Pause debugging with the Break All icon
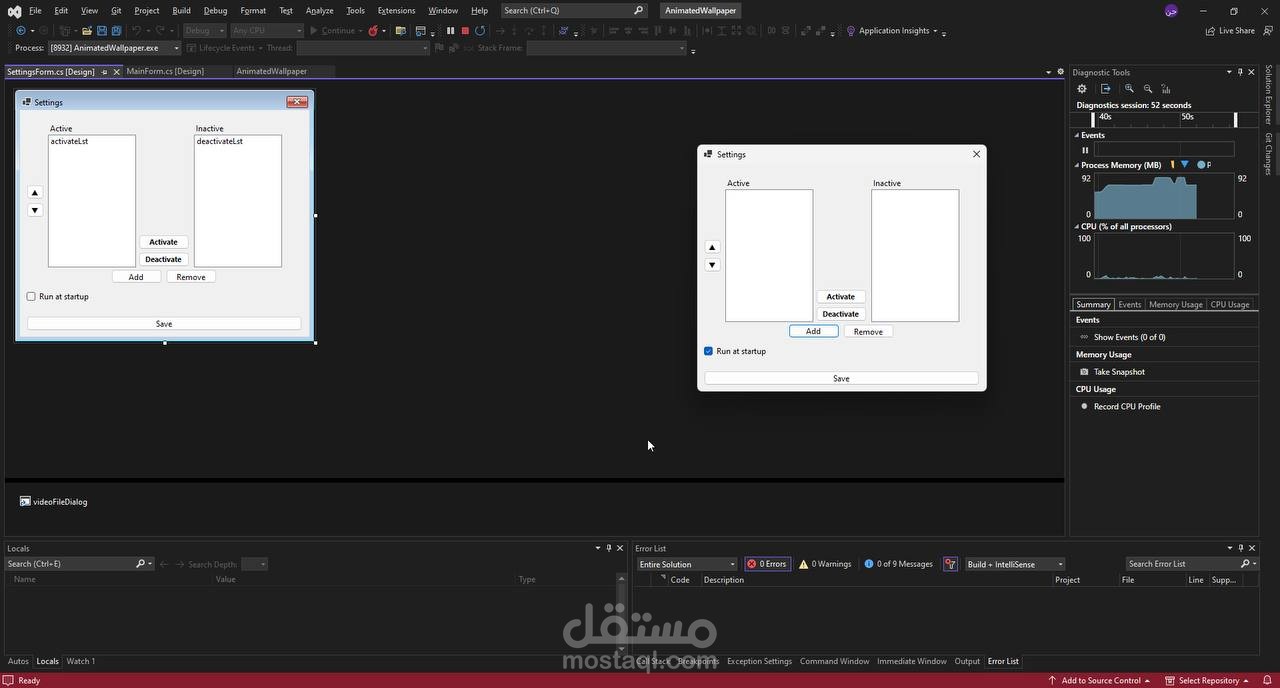The width and height of the screenshot is (1280, 688). pos(450,31)
